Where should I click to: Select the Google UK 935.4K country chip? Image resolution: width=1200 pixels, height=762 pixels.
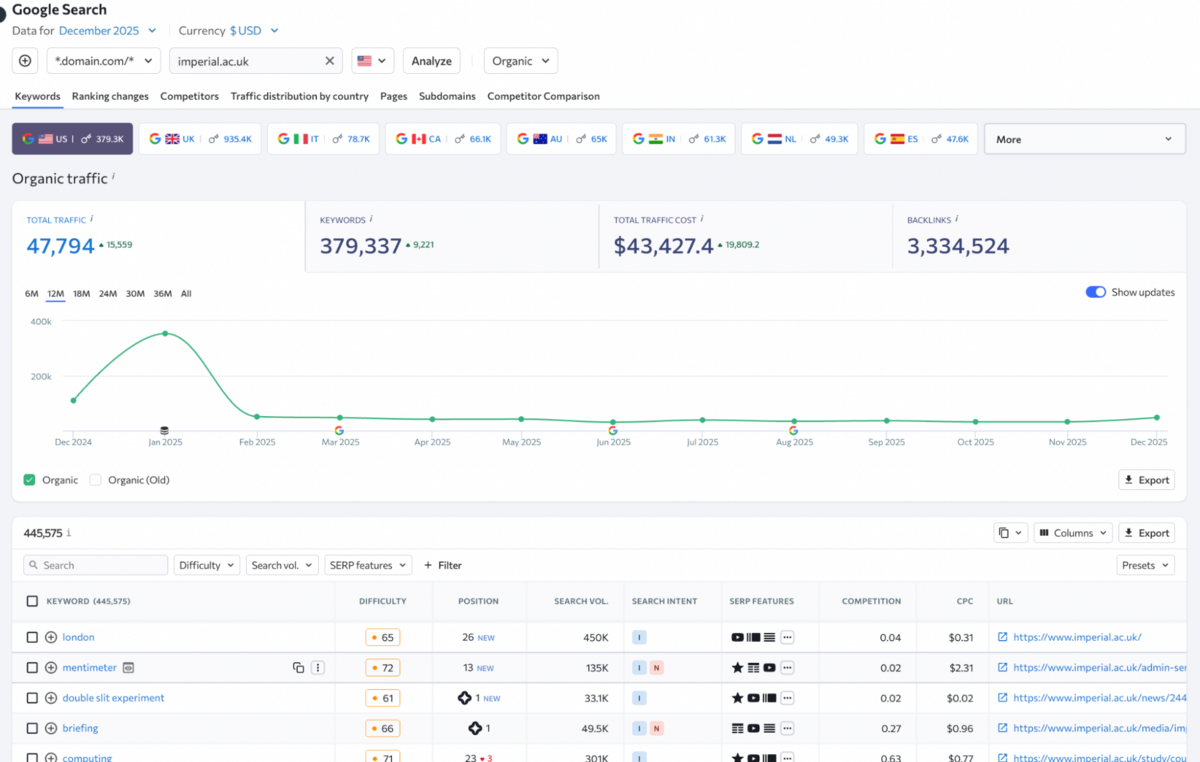tap(200, 139)
